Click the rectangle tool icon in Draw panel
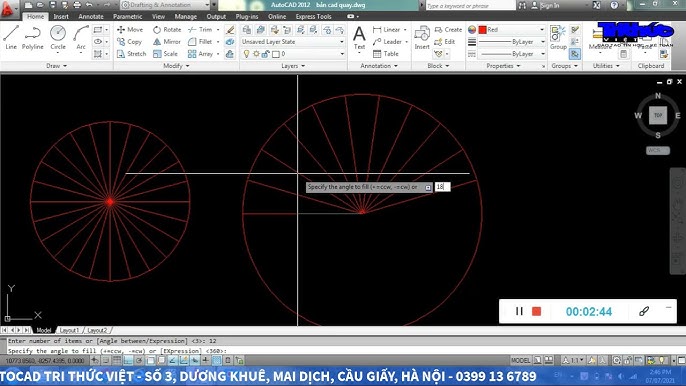 coord(98,30)
